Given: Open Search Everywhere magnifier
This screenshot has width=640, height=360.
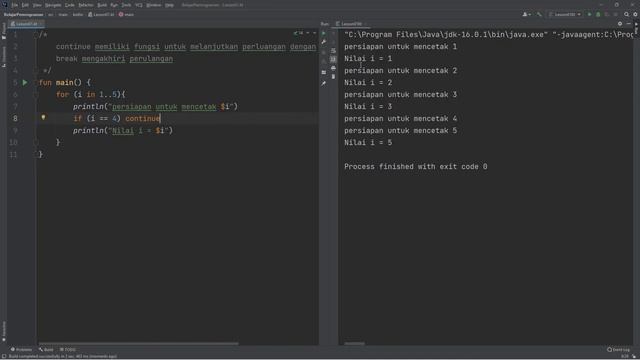Looking at the screenshot, I should [x=627, y=14].
